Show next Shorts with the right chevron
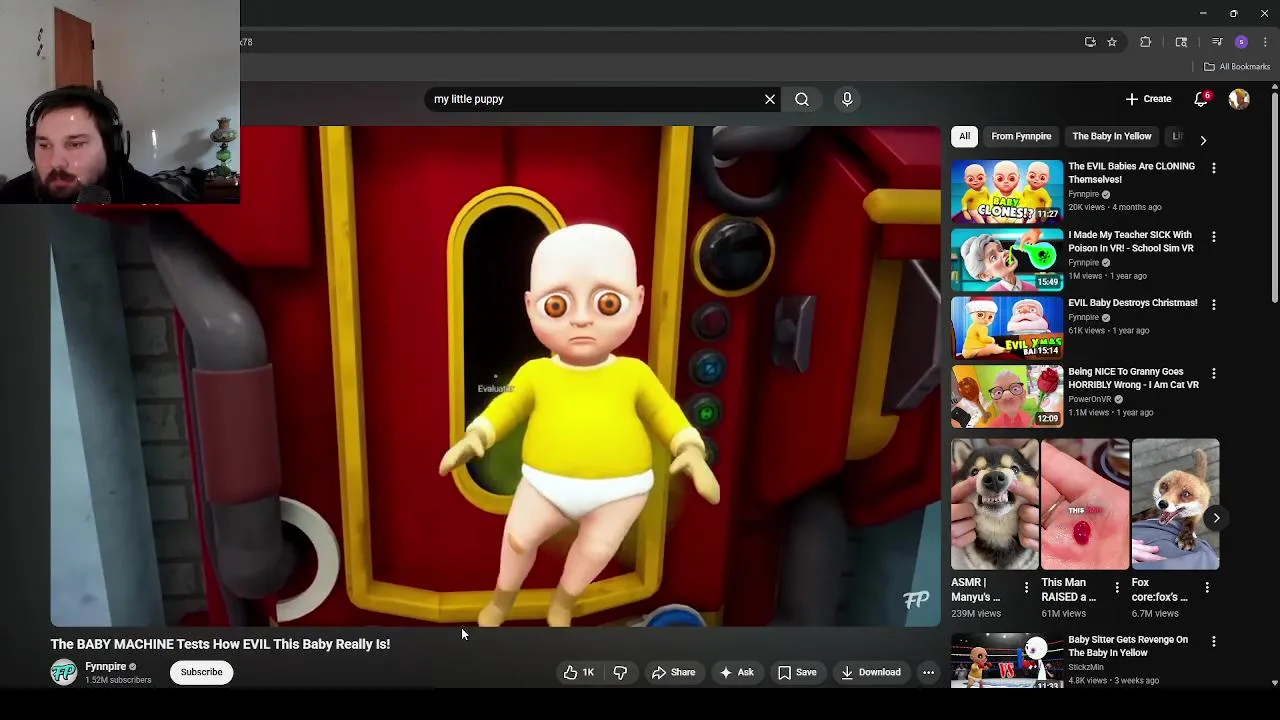The width and height of the screenshot is (1280, 720). click(x=1216, y=517)
